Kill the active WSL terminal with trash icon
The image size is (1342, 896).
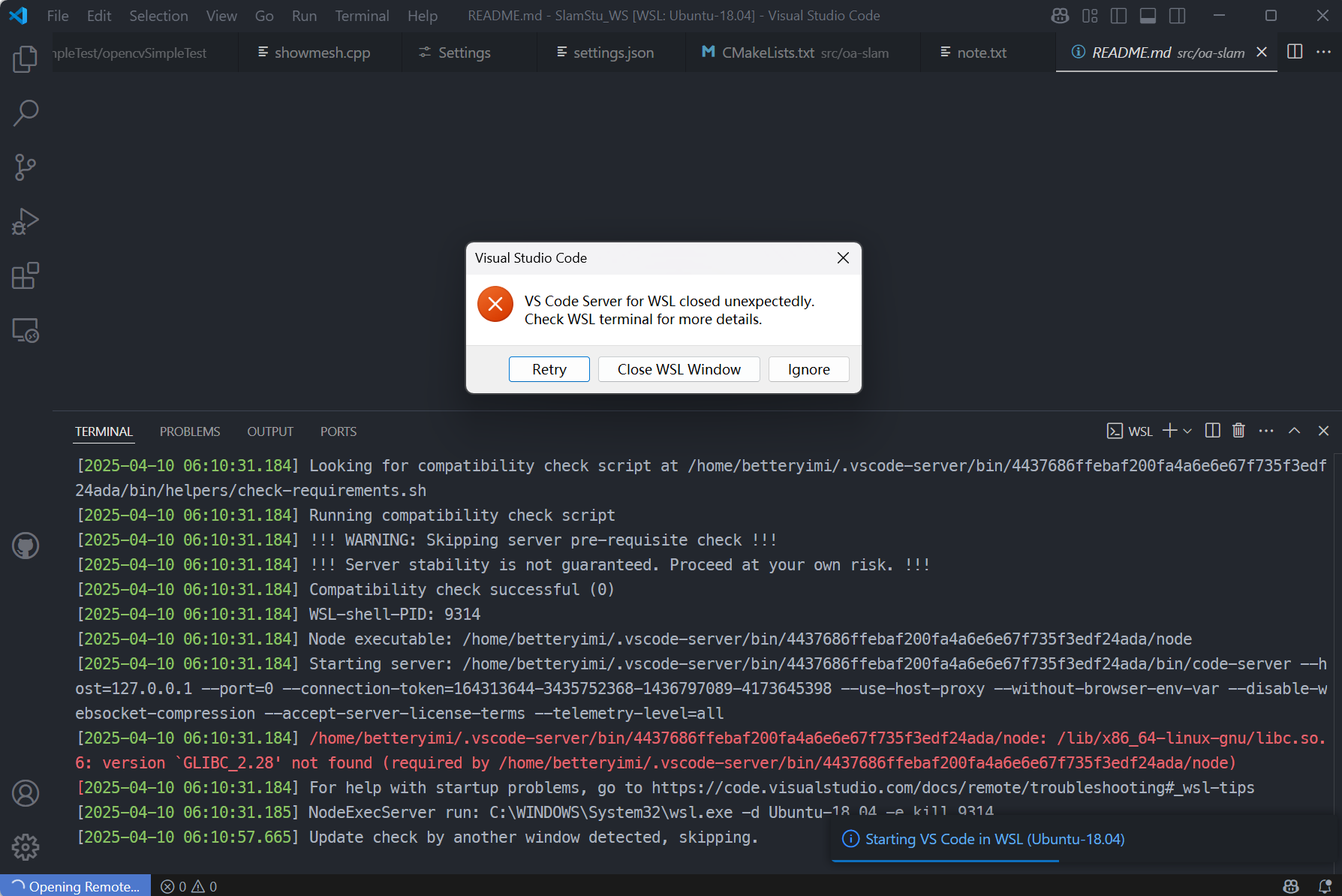click(1238, 430)
